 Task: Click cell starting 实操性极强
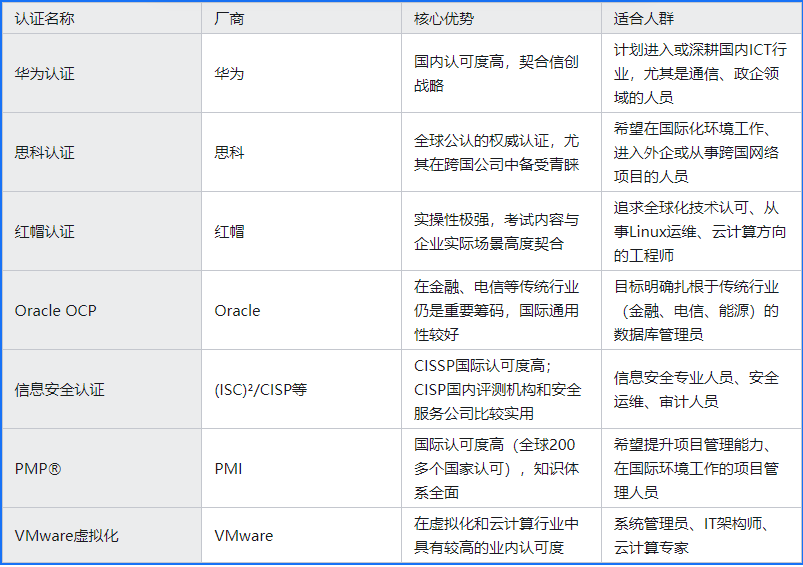tap(501, 231)
